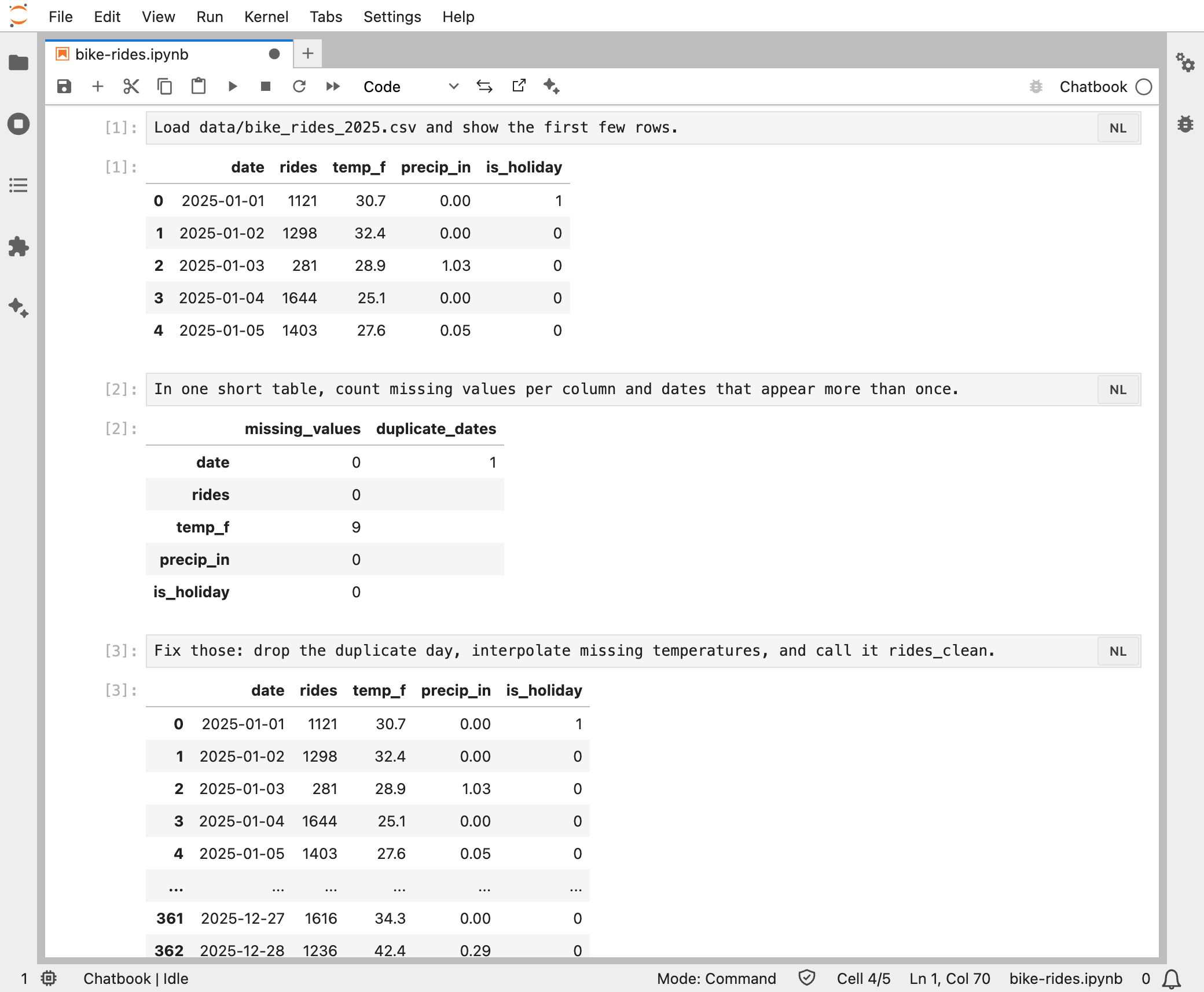Click the toolbar bug icon beside Chatbook
Image resolution: width=1204 pixels, height=992 pixels.
[1036, 87]
